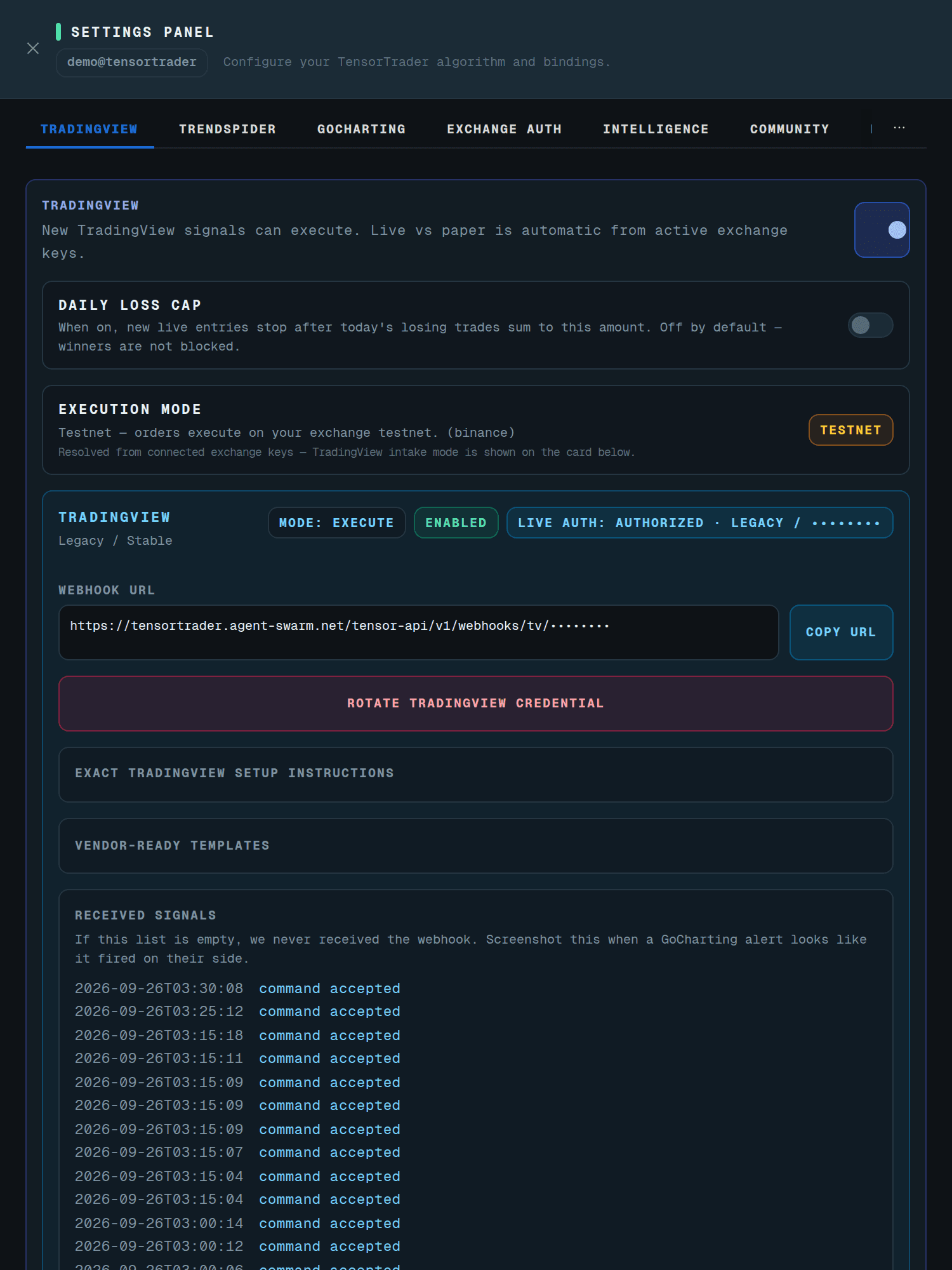
Task: Open the Intelligence tab
Action: tap(656, 129)
